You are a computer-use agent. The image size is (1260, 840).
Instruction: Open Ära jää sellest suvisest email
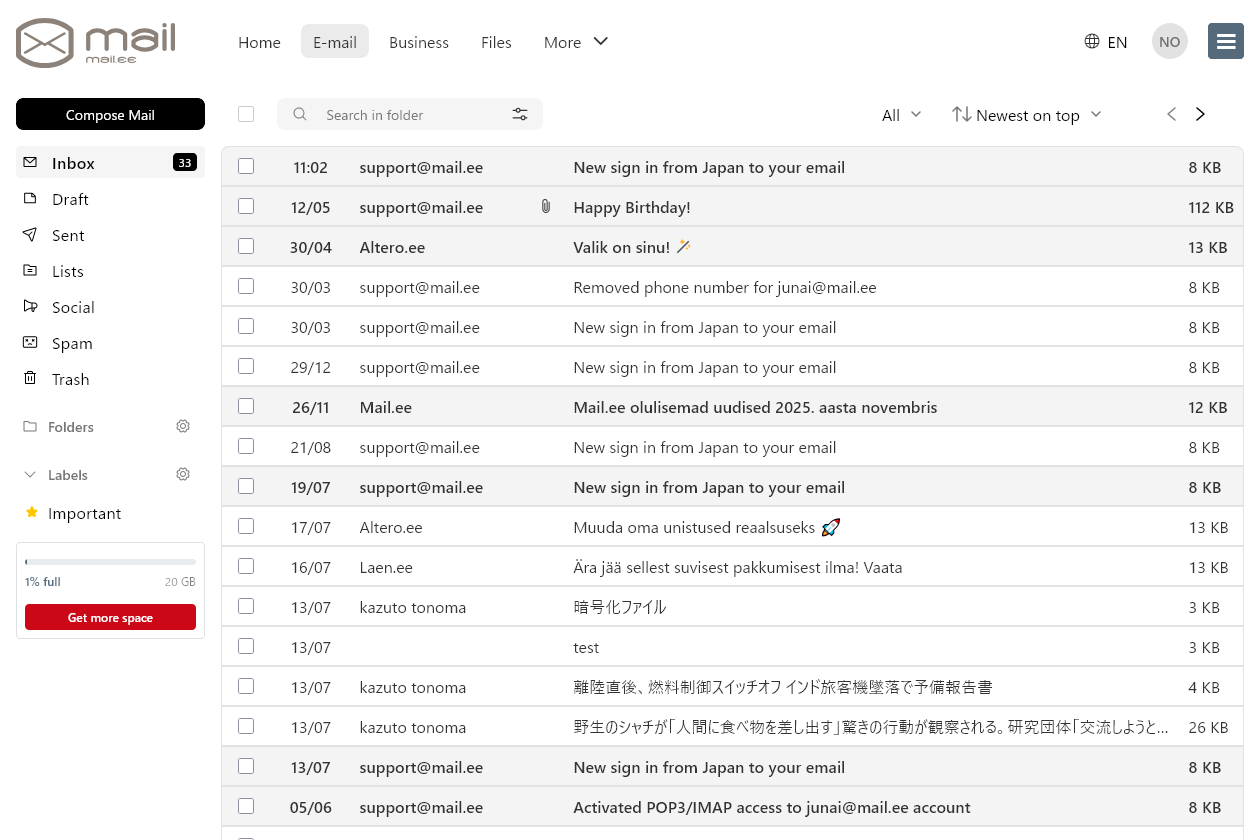pos(732,566)
